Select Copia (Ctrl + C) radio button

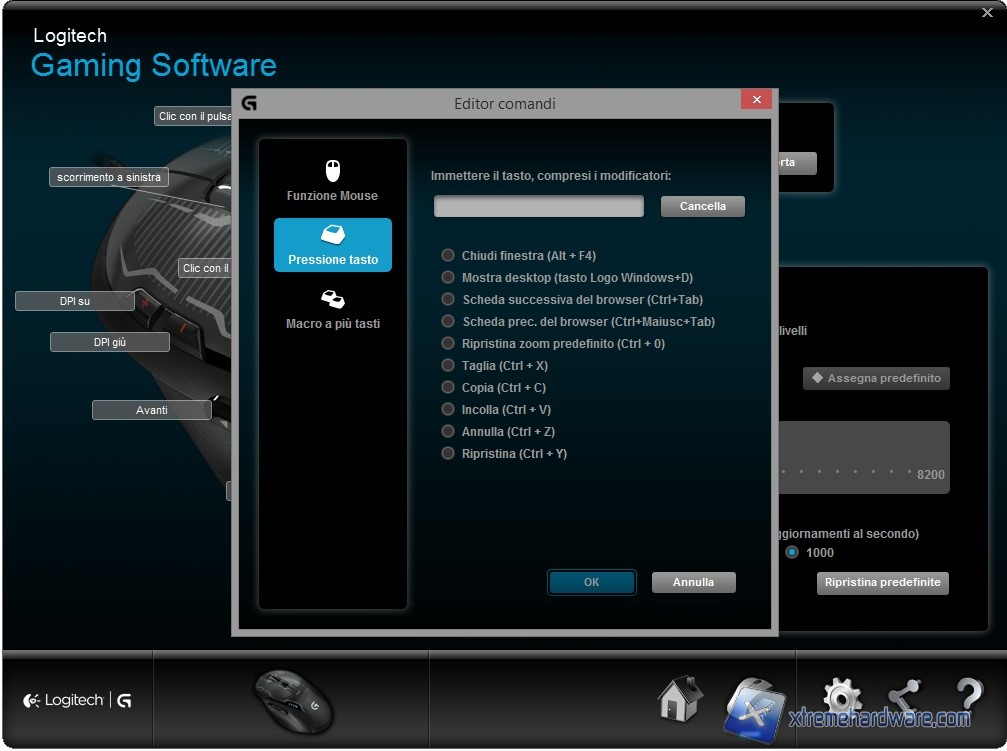click(x=448, y=388)
